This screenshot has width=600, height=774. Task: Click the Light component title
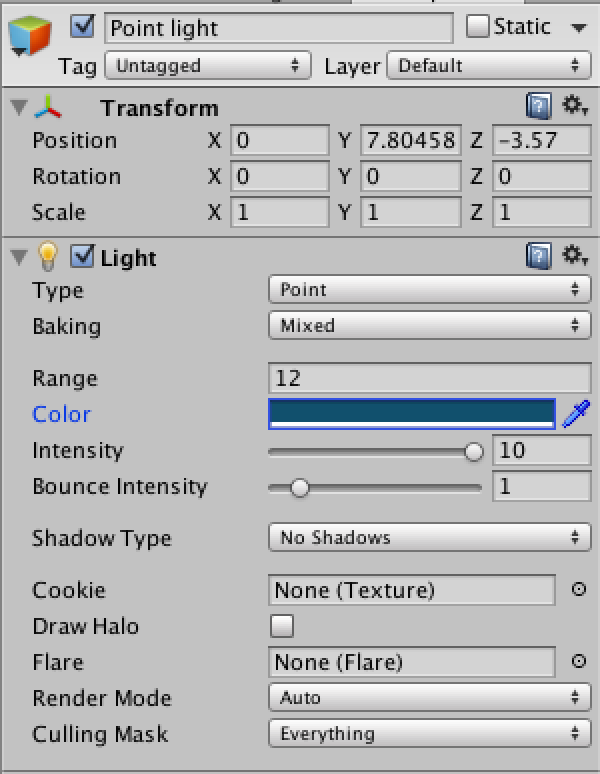tap(128, 258)
